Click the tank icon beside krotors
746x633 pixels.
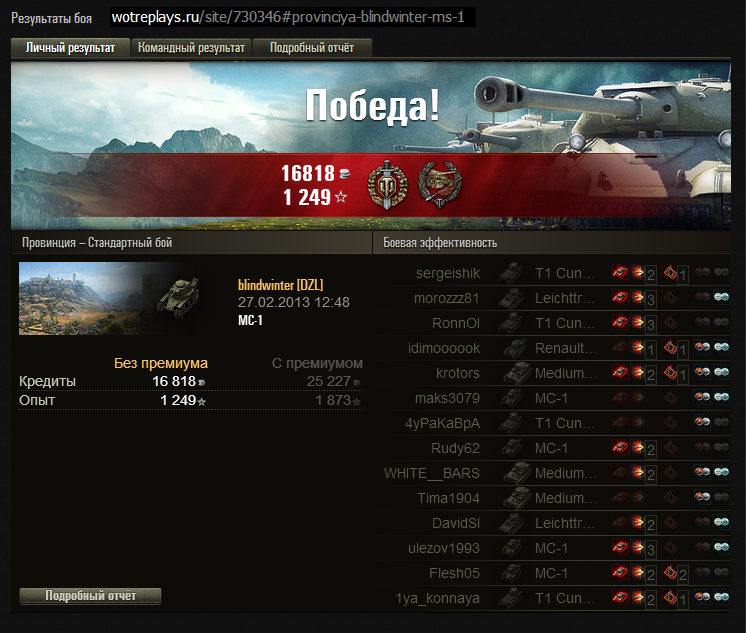518,373
